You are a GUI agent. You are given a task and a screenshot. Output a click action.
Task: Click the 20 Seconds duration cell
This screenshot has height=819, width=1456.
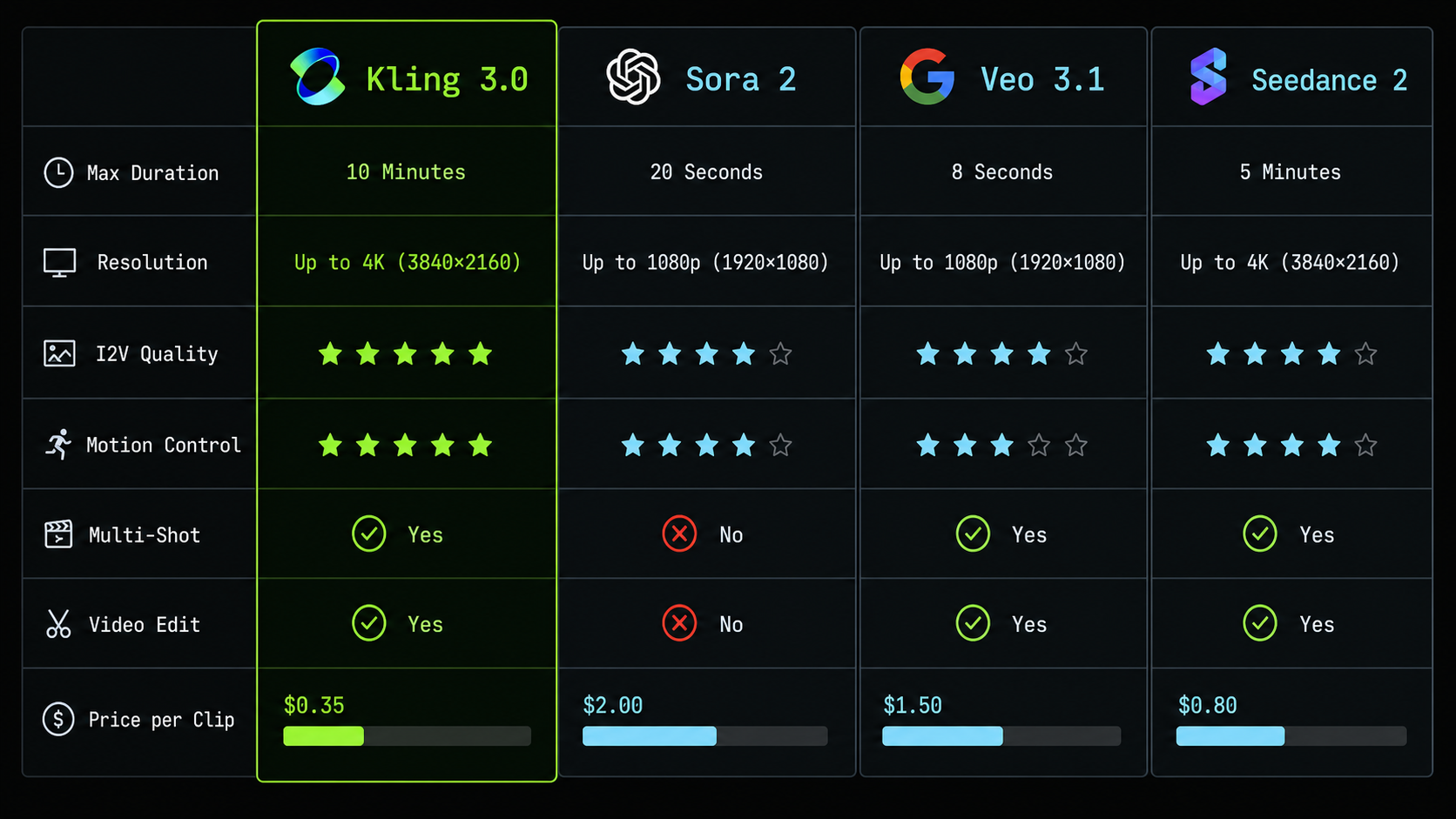(706, 172)
